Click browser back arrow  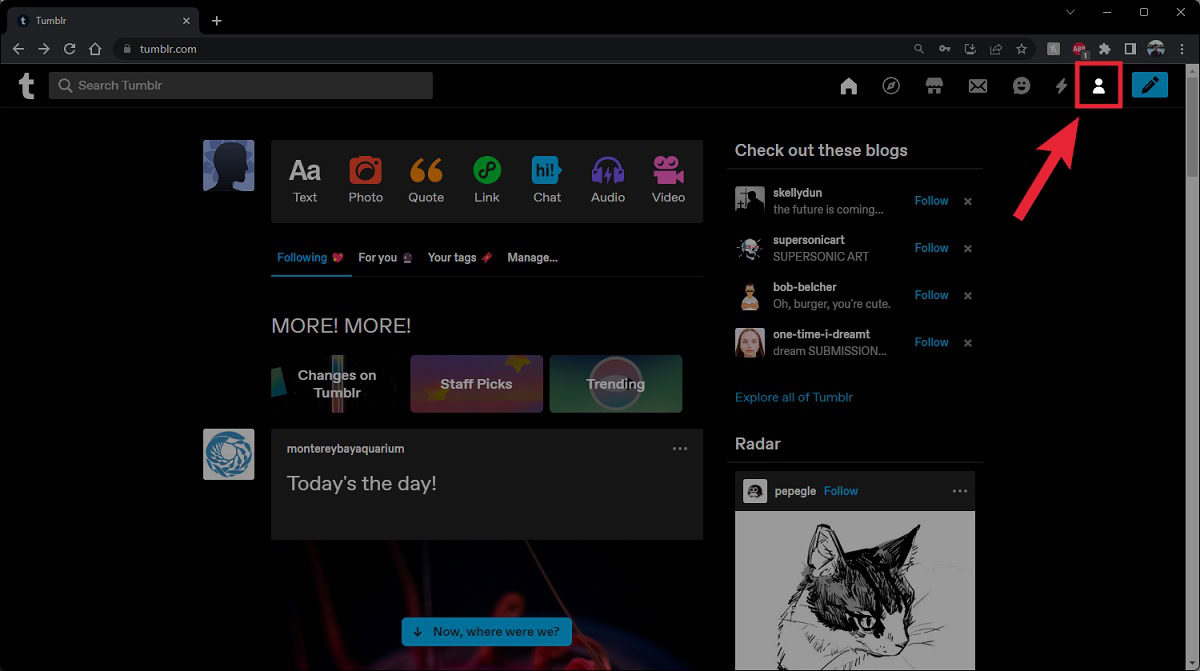[x=18, y=48]
